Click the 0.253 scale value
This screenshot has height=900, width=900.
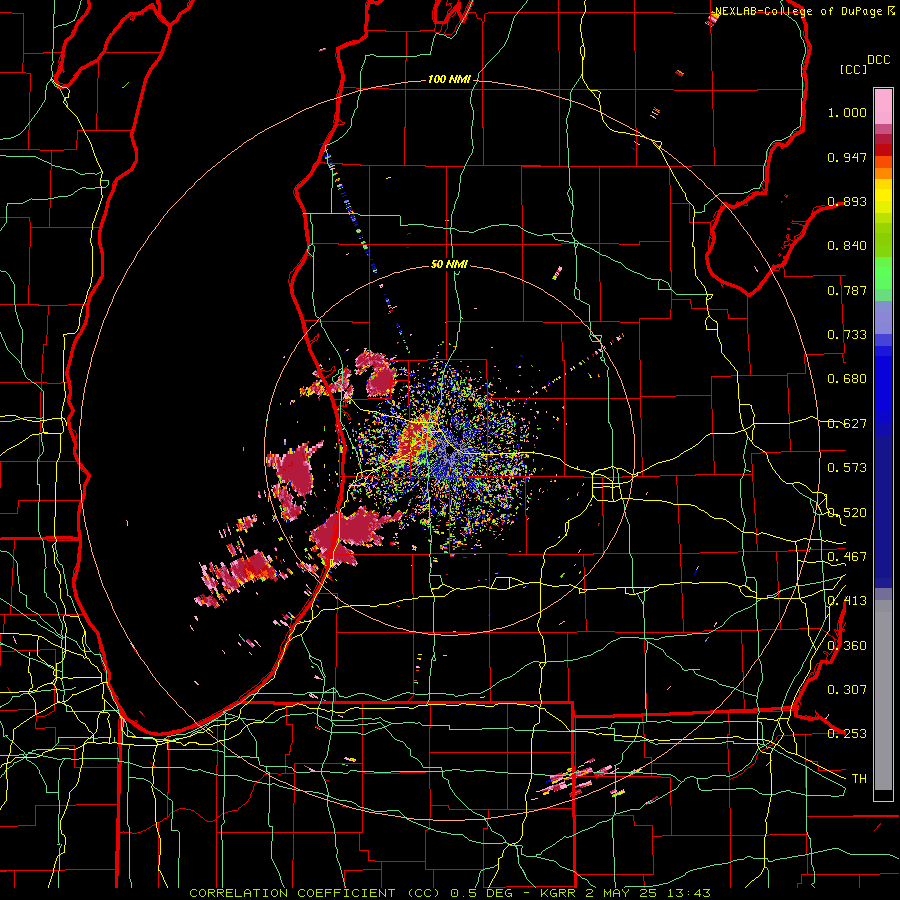(847, 734)
